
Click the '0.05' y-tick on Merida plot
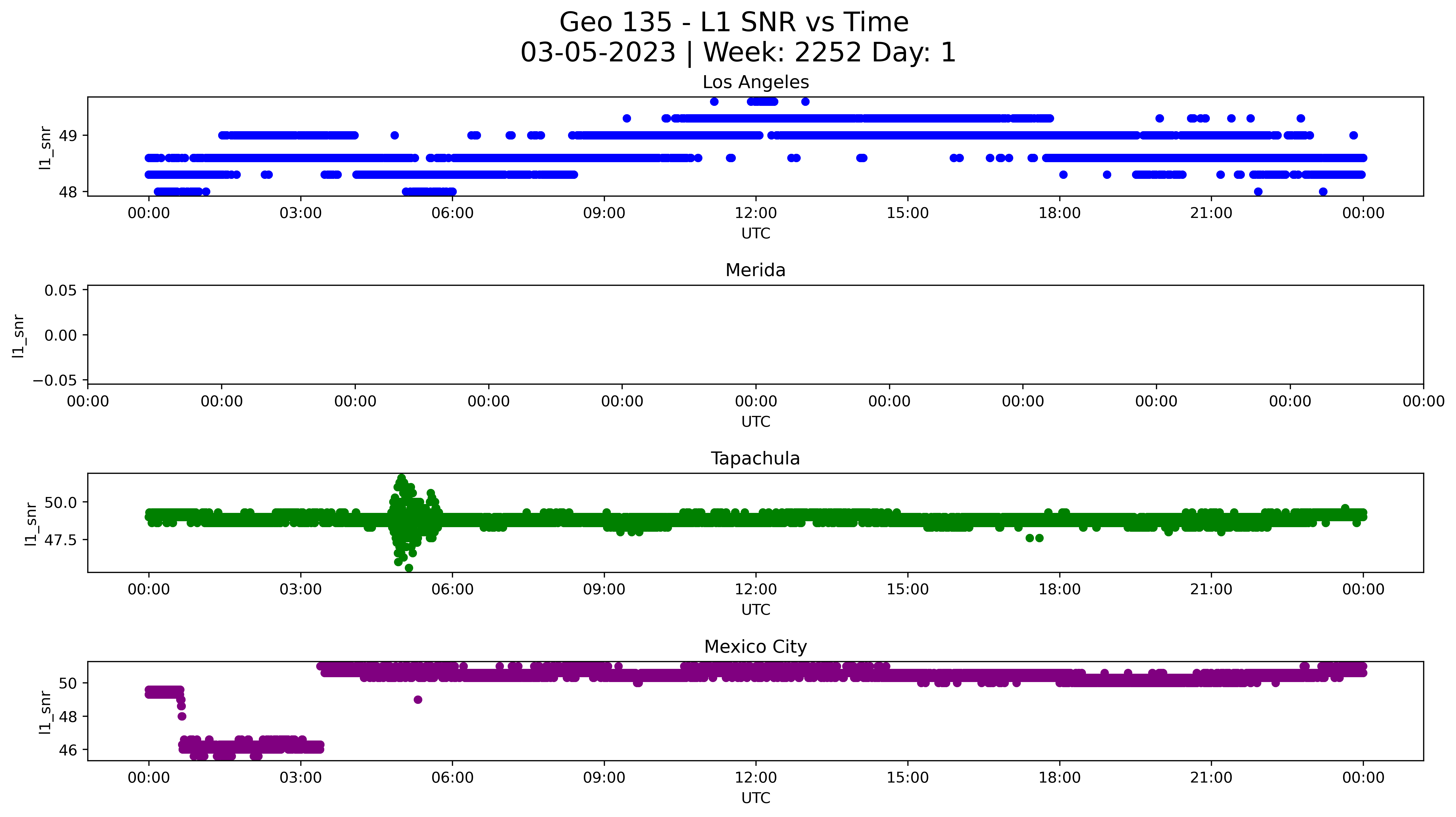tap(61, 291)
